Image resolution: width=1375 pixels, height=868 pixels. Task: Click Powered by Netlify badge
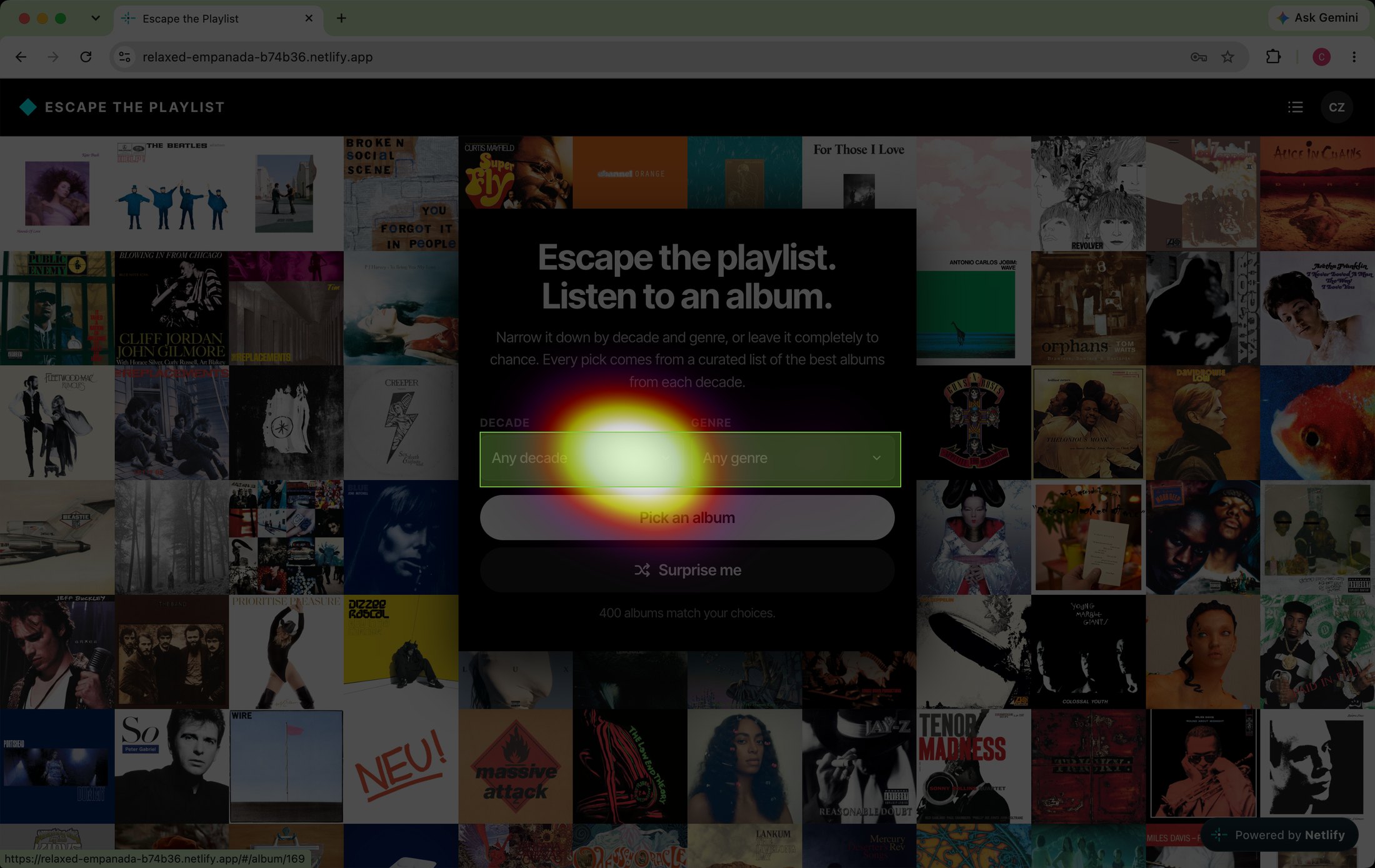coord(1279,835)
